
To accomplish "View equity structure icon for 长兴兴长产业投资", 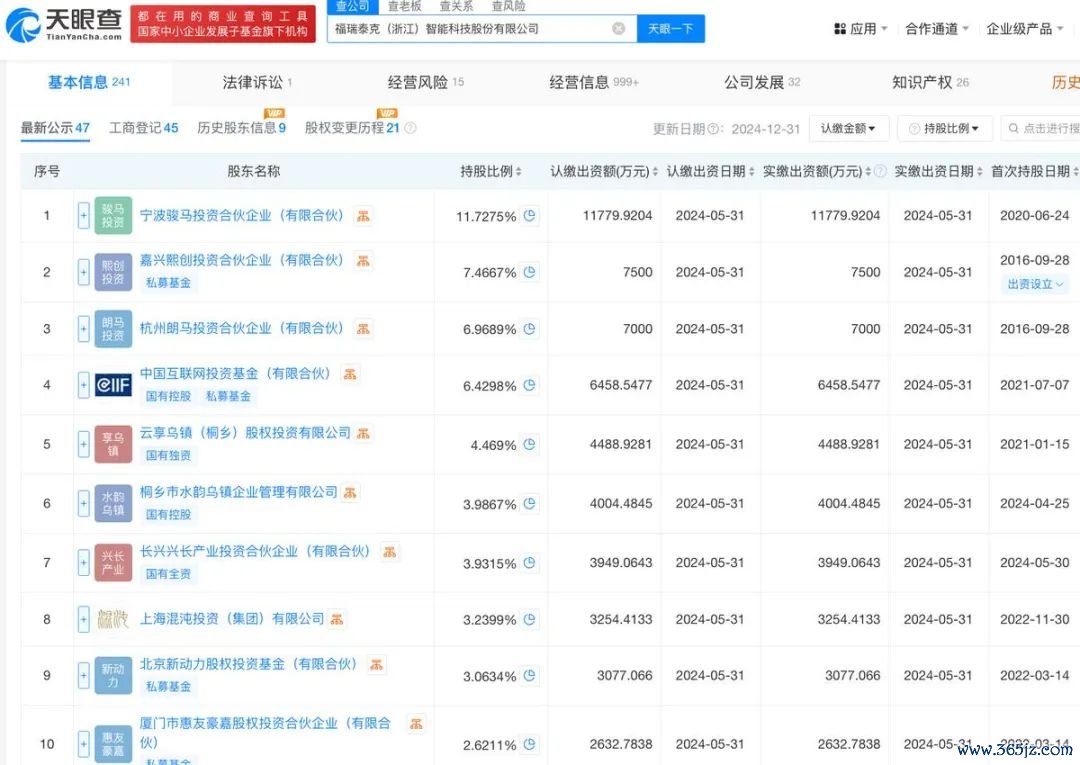I will (x=390, y=552).
